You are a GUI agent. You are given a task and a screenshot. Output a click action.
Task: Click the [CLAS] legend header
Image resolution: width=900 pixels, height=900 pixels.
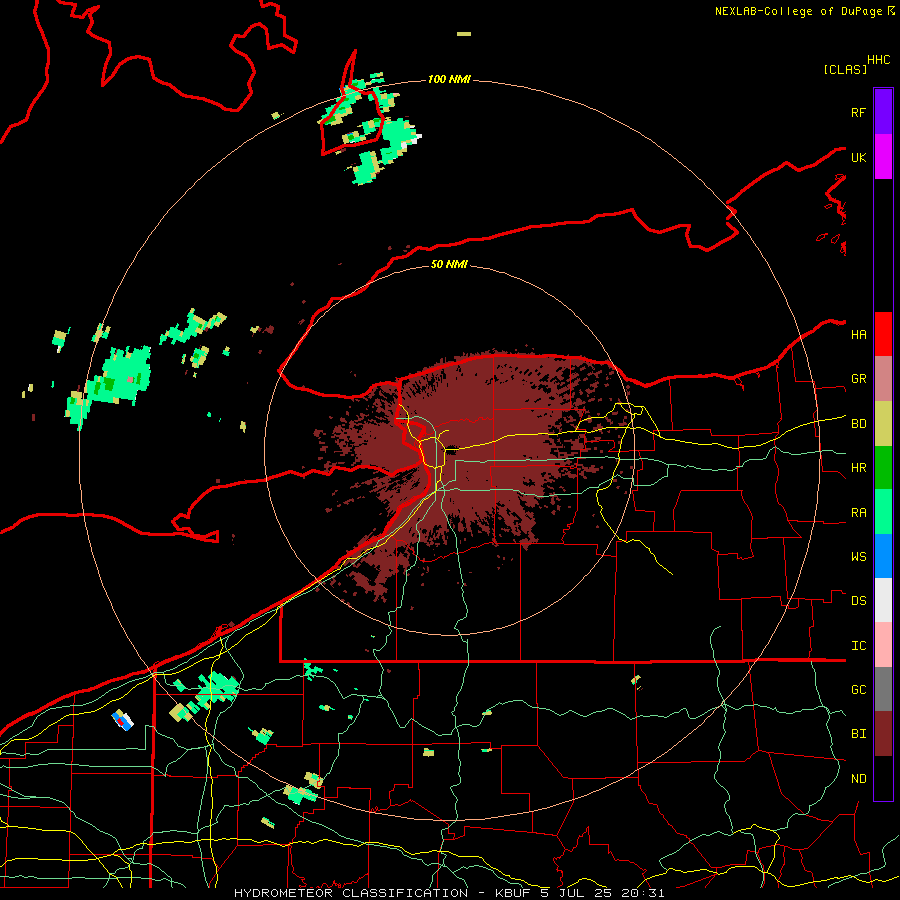(x=845, y=69)
